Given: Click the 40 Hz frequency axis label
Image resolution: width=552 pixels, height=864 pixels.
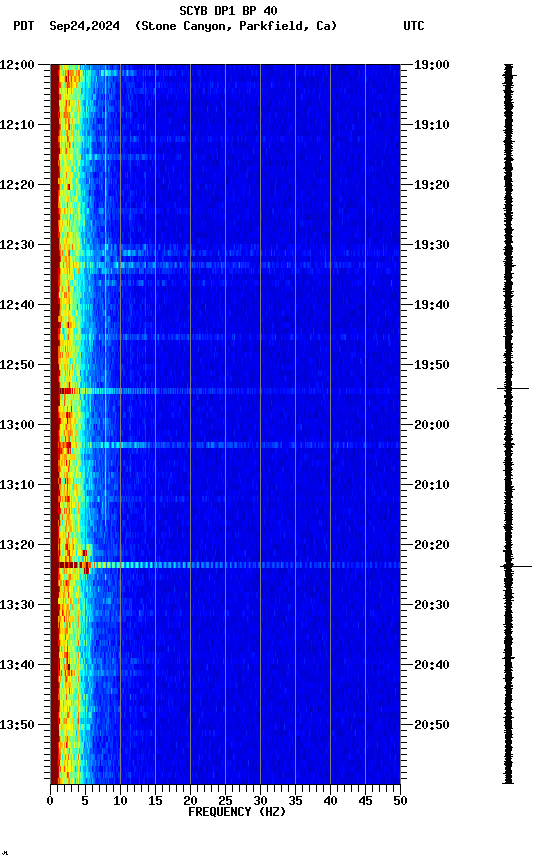Looking at the screenshot, I should pos(330,802).
